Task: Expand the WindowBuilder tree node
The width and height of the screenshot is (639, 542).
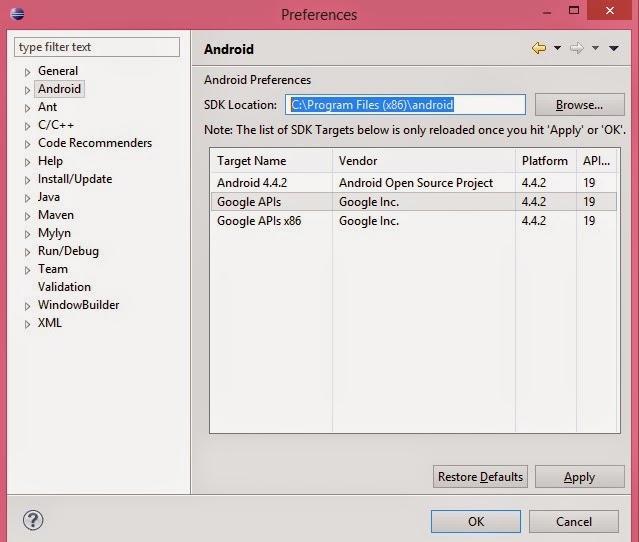Action: point(27,306)
